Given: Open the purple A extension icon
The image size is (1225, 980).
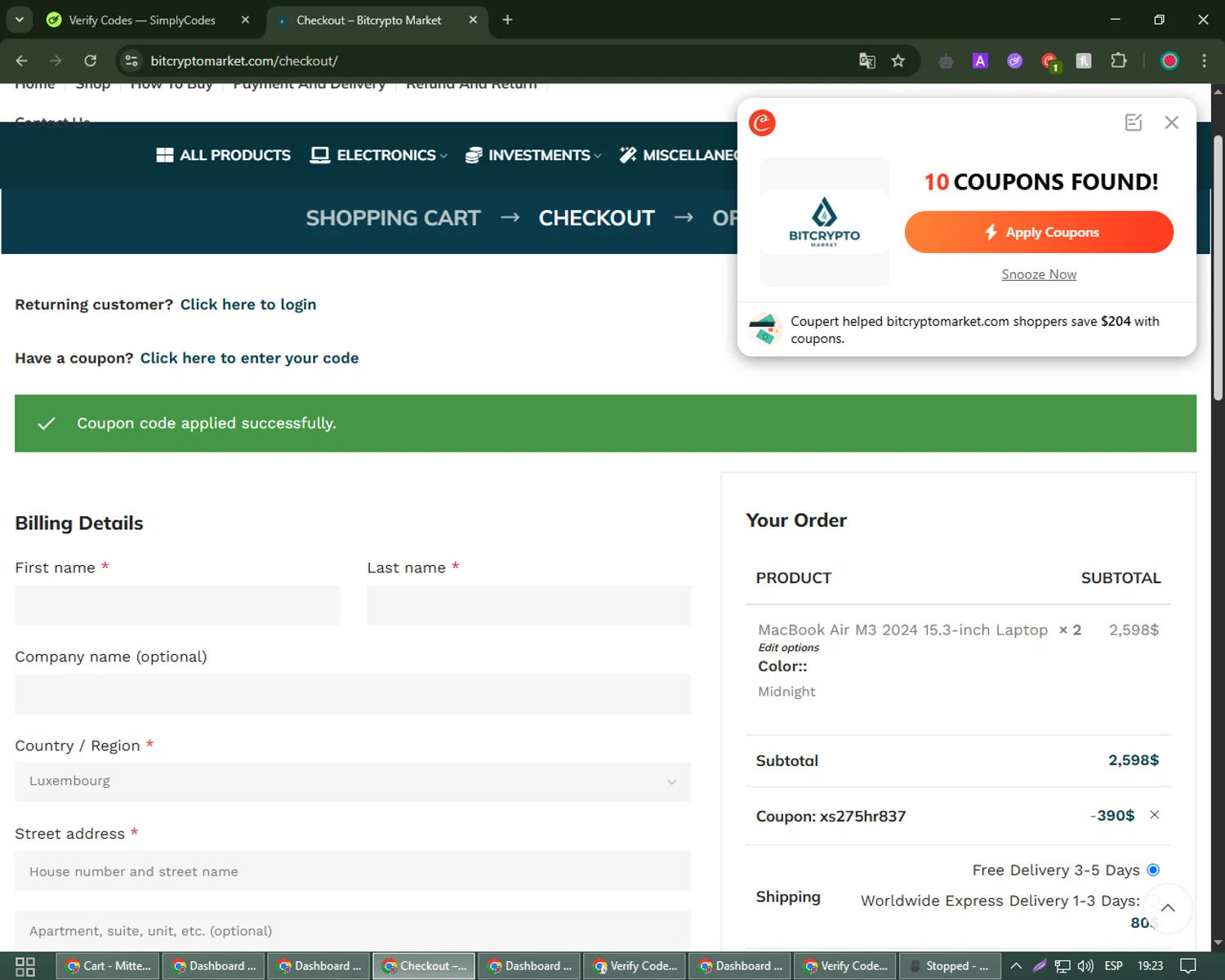Looking at the screenshot, I should pos(980,60).
